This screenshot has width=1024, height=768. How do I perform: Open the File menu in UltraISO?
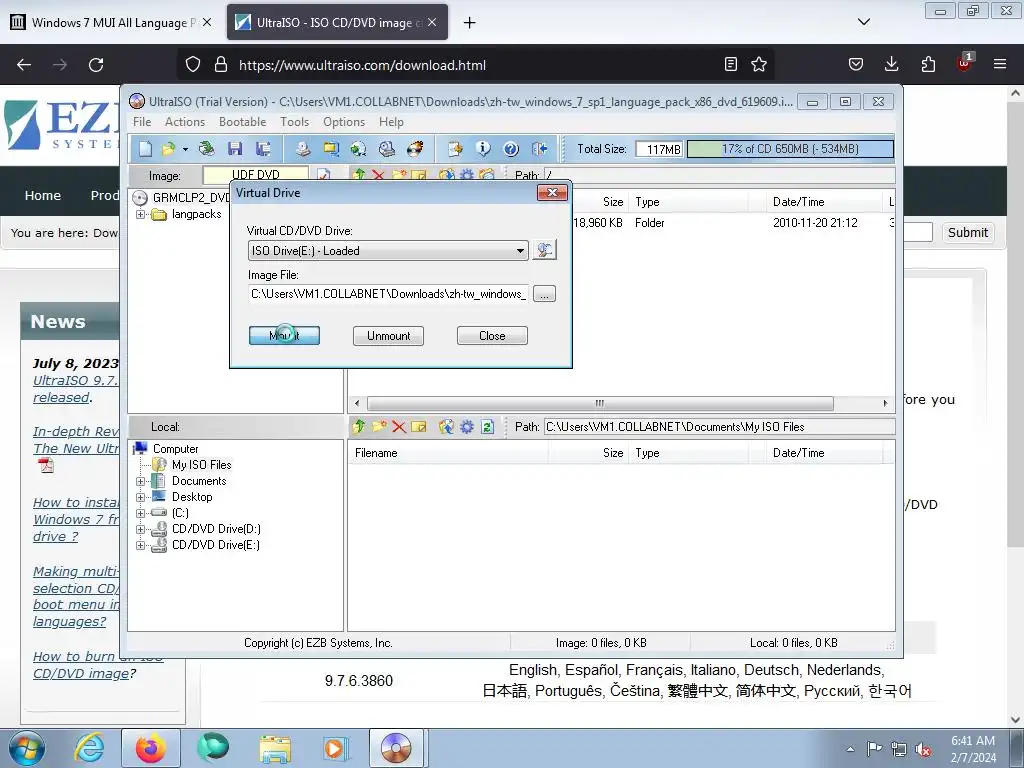point(142,122)
